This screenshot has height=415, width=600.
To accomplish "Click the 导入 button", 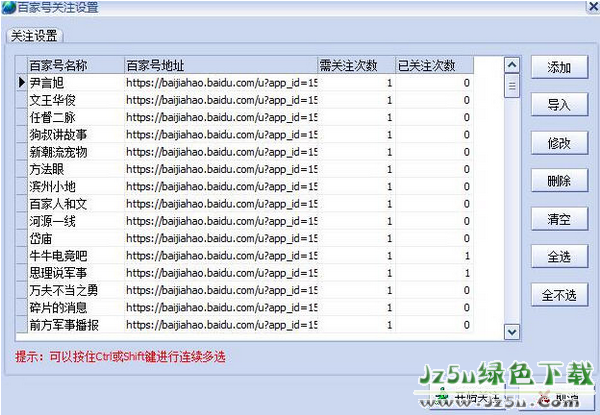I will [x=559, y=104].
